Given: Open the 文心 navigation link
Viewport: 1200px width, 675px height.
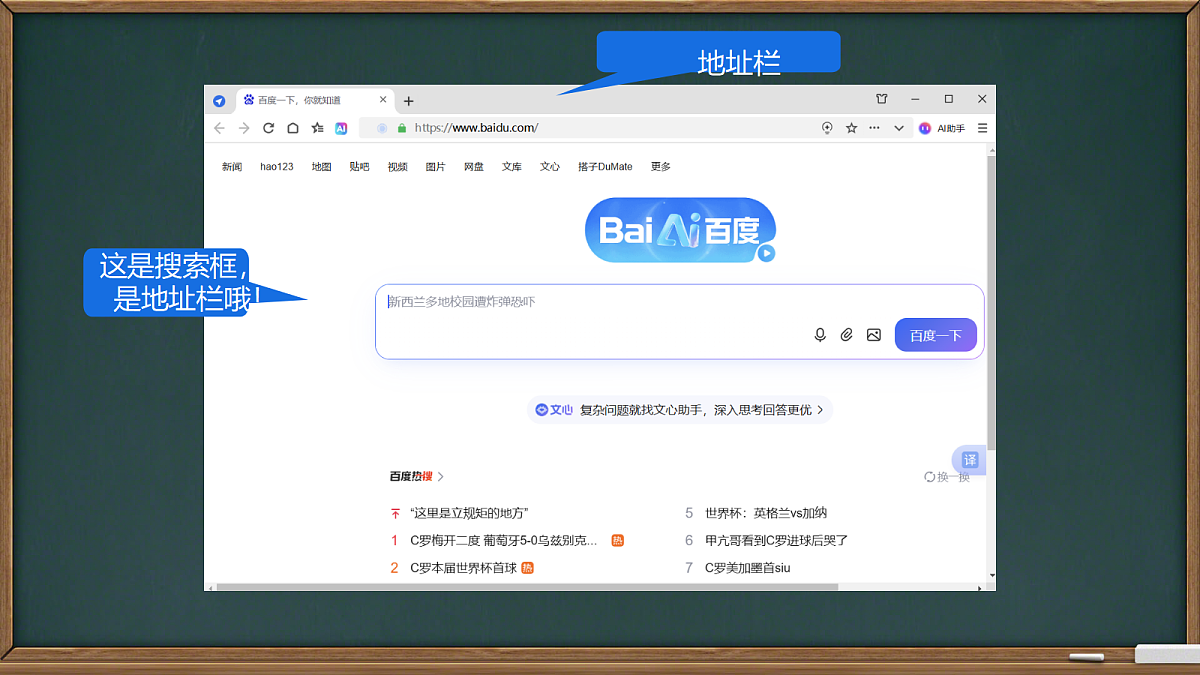Looking at the screenshot, I should pyautogui.click(x=550, y=167).
